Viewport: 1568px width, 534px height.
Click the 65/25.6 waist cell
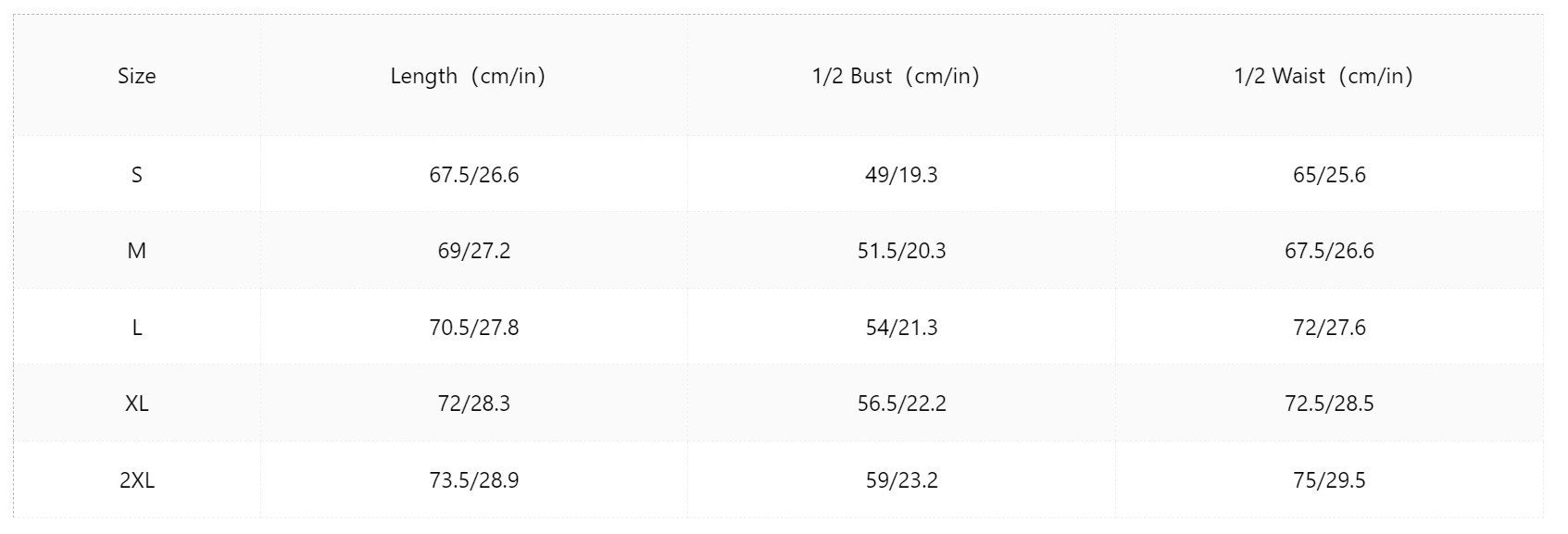pos(1329,175)
